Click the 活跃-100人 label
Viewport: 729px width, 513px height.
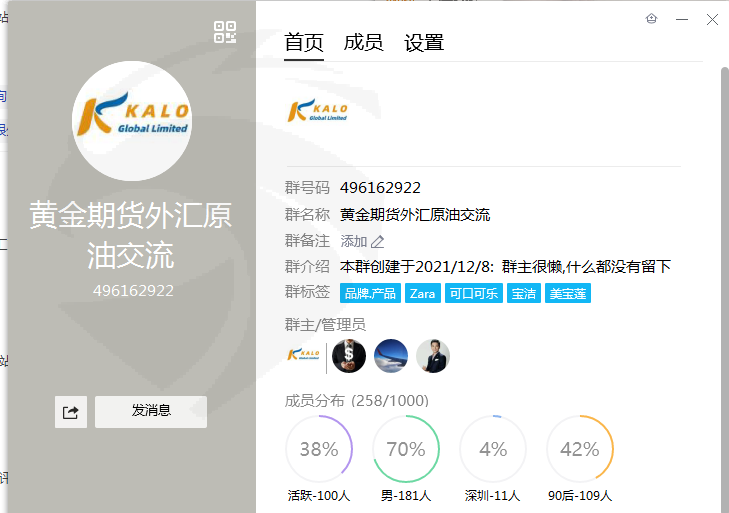[x=319, y=496]
